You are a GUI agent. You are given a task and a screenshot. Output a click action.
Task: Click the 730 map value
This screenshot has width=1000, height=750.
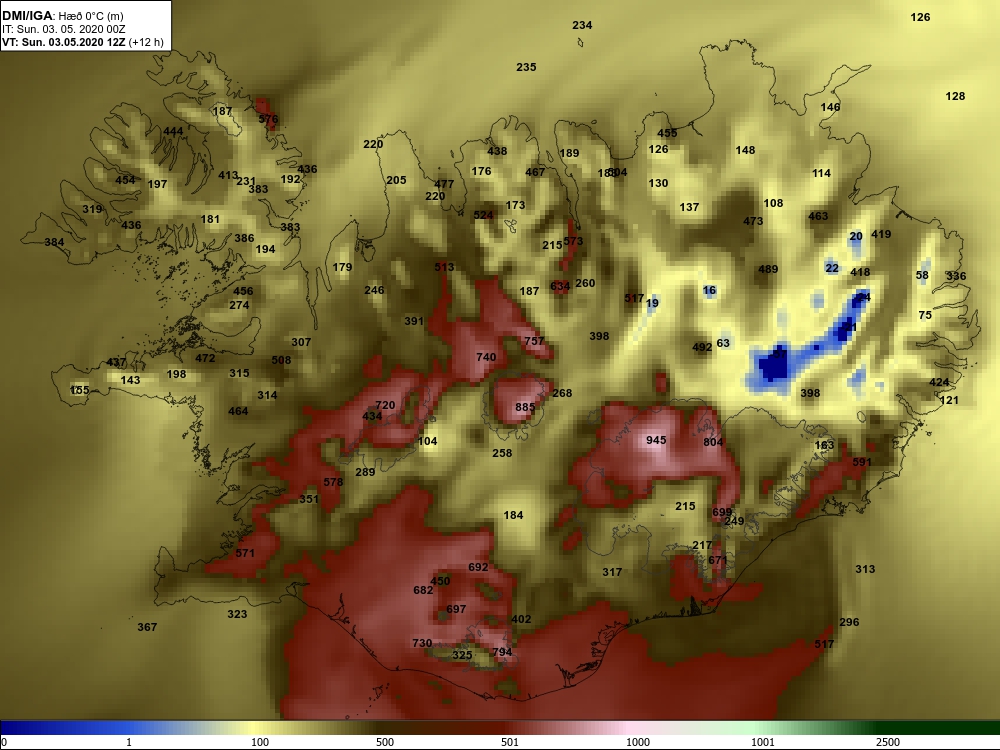coord(422,643)
